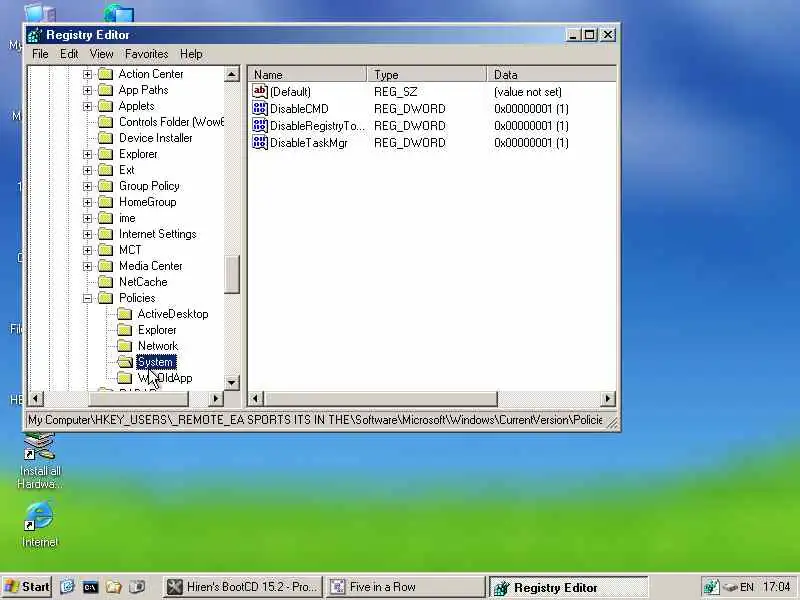
Task: Select the Controls Folder key icon
Action: click(x=106, y=122)
